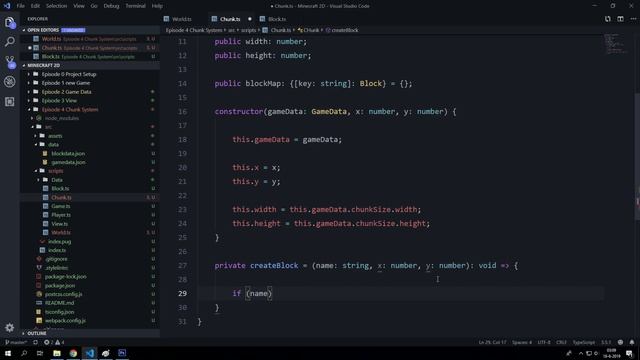640x360 pixels.
Task: Open webpack.config.js in the explorer
Action: point(65,320)
